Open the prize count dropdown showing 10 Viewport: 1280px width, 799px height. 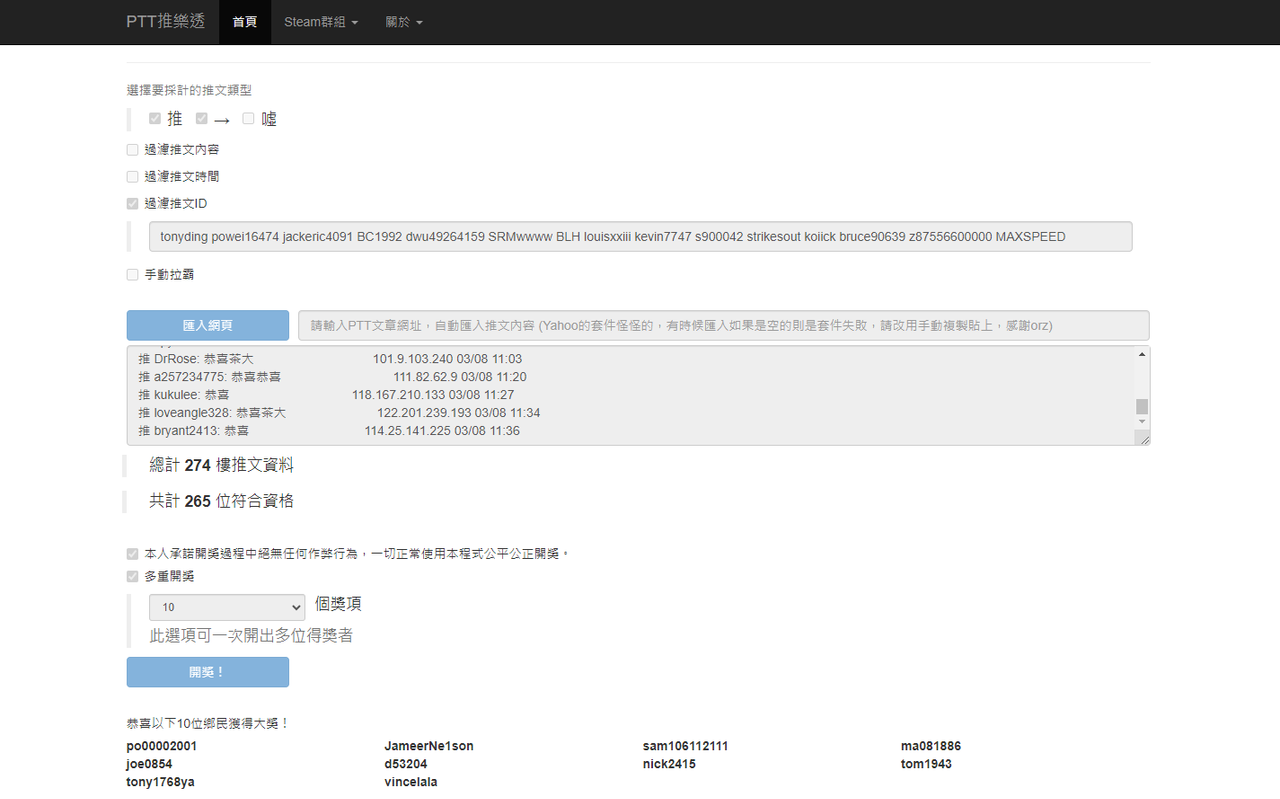[227, 607]
